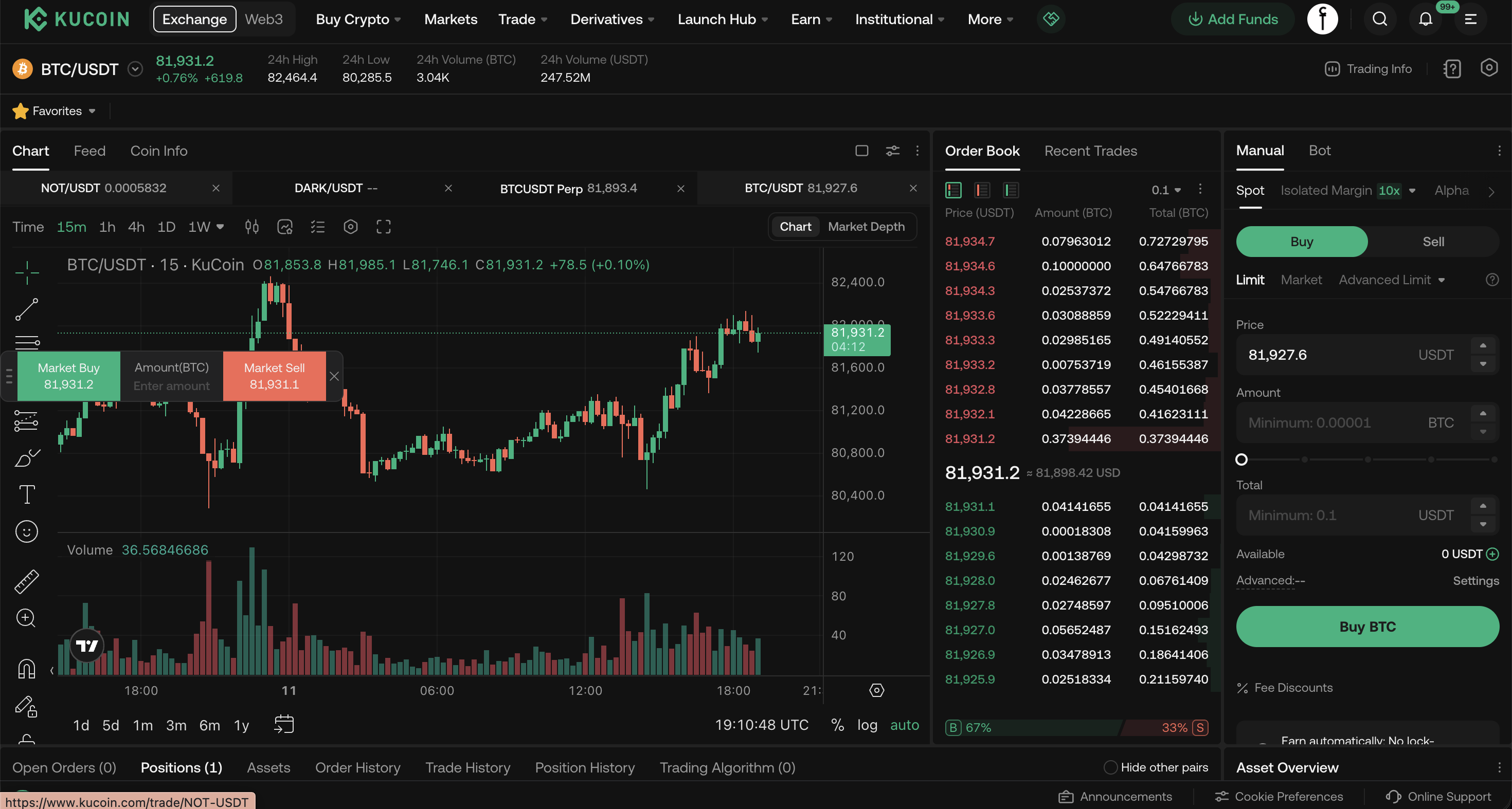Select the Market order type tab

(x=1301, y=280)
